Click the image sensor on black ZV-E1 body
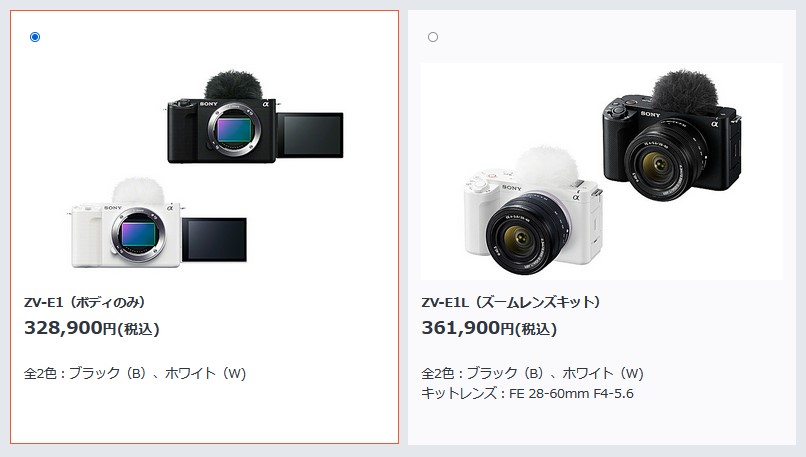This screenshot has width=806, height=457. (234, 130)
